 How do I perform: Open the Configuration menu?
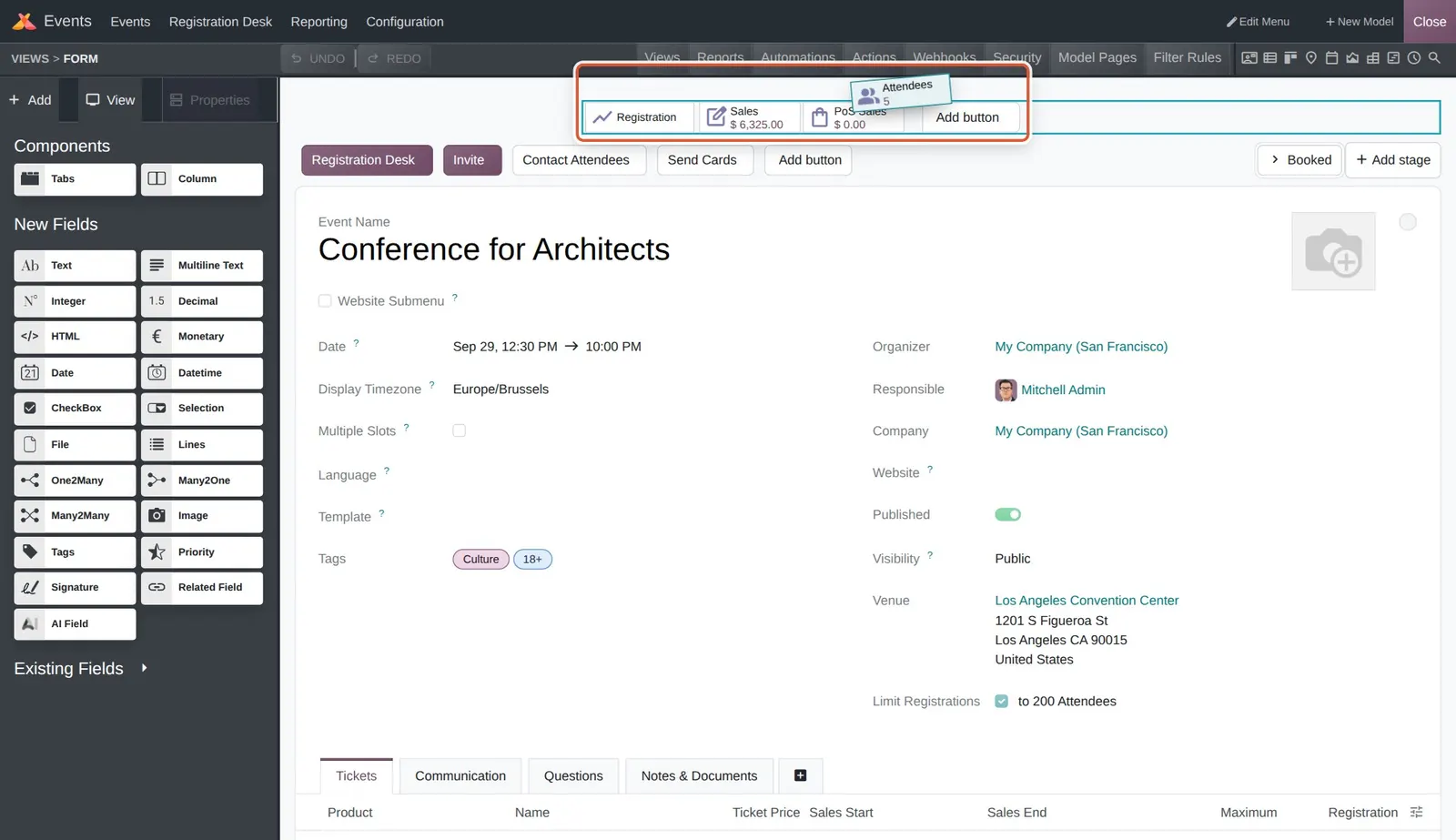(x=405, y=22)
